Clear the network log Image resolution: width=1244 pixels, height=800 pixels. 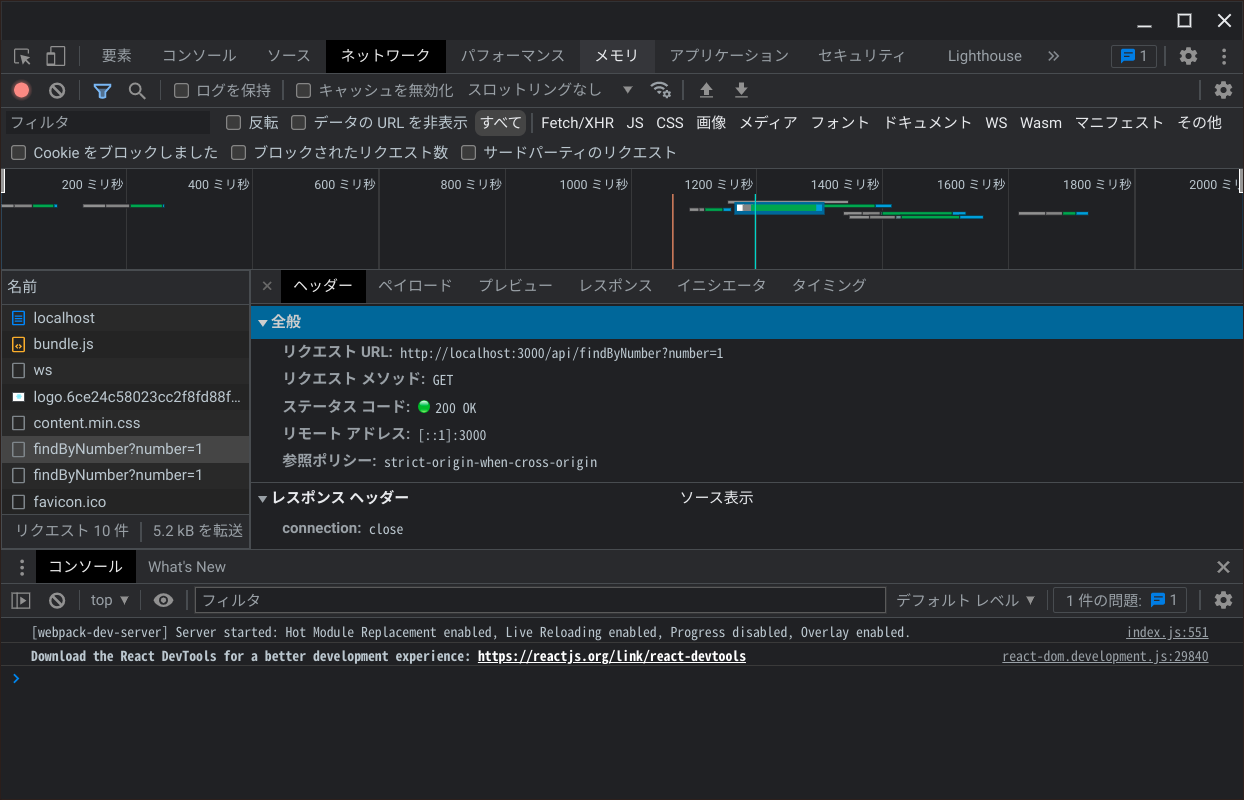tap(57, 90)
